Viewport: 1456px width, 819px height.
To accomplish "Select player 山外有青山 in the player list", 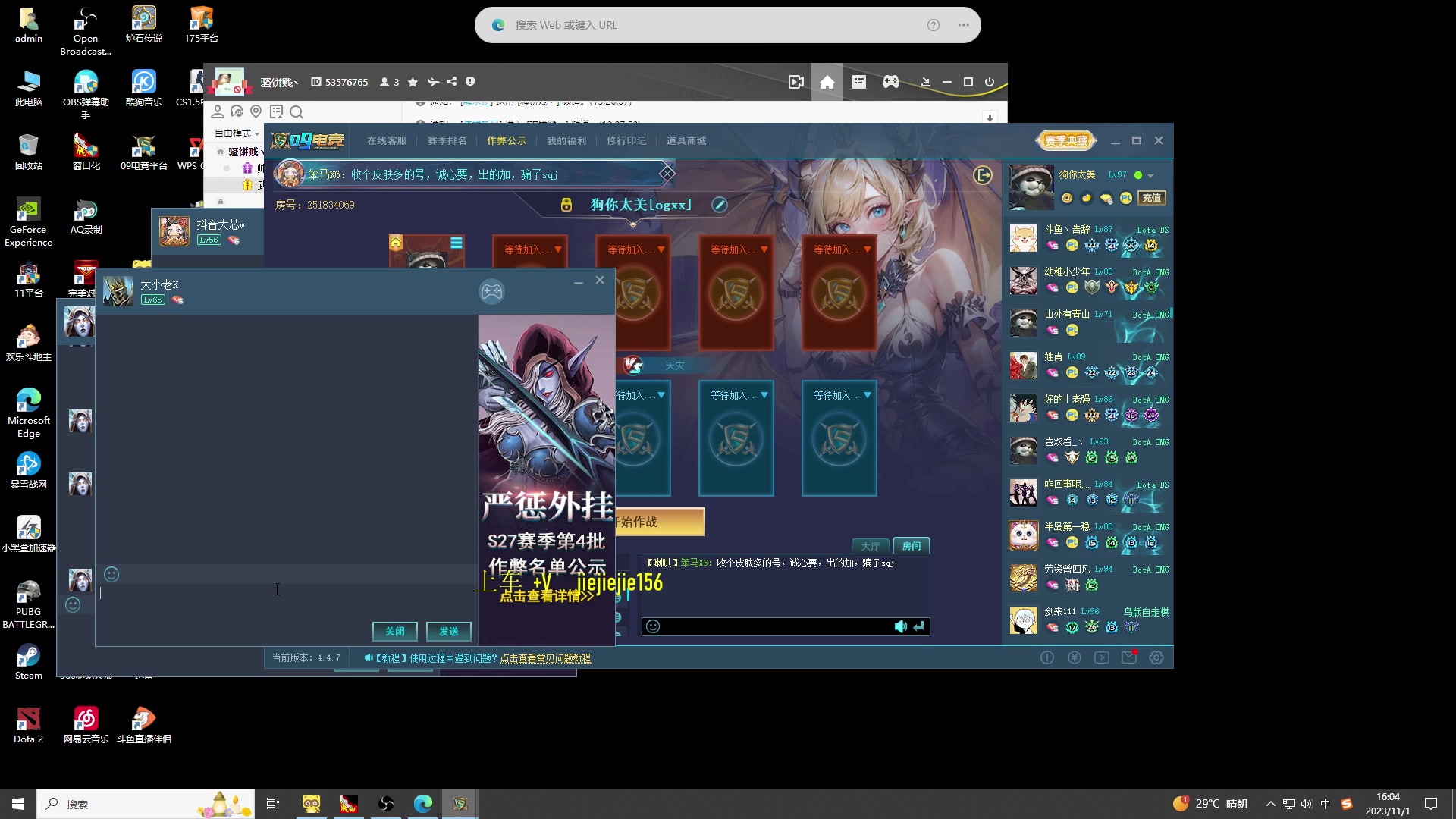I will pyautogui.click(x=1088, y=323).
